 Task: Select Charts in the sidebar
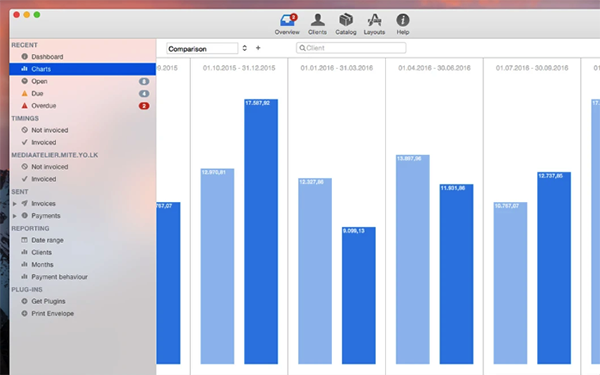click(83, 69)
